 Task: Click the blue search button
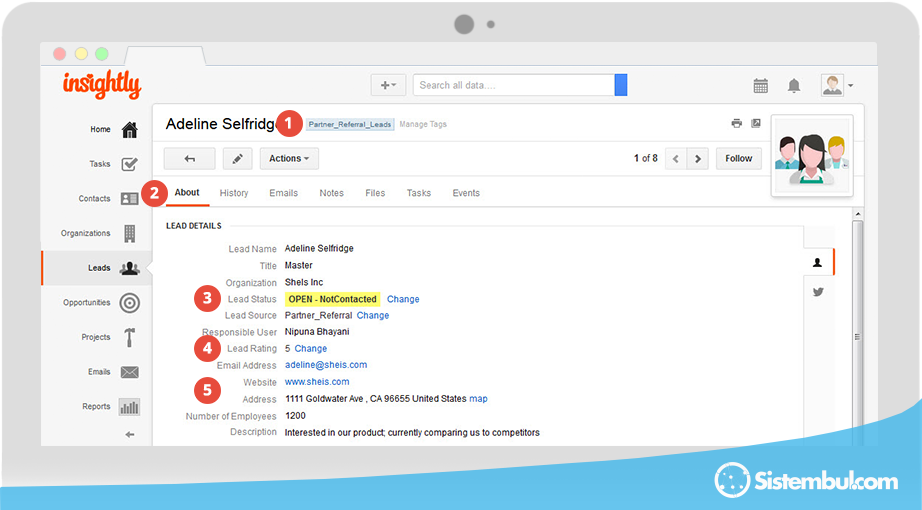click(x=621, y=85)
